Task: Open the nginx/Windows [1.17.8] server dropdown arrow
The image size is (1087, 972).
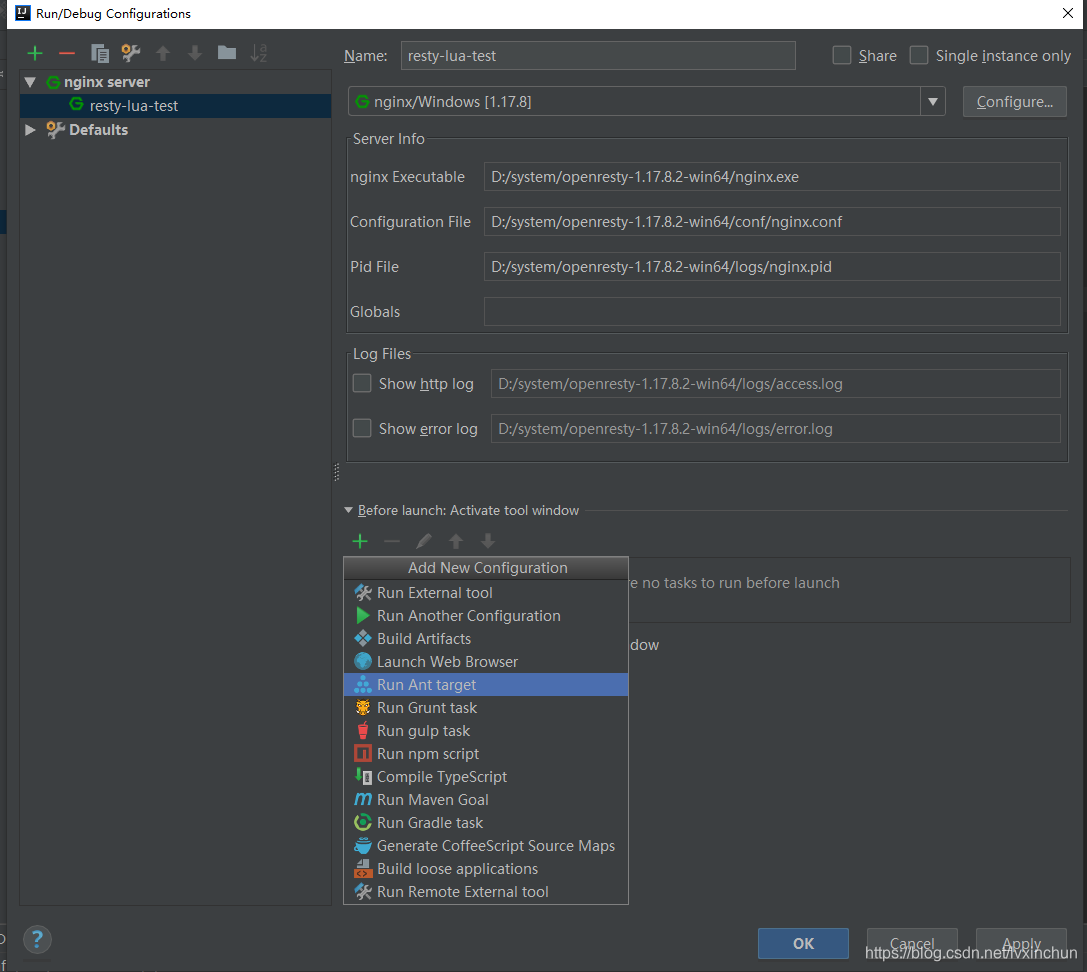Action: pos(932,102)
